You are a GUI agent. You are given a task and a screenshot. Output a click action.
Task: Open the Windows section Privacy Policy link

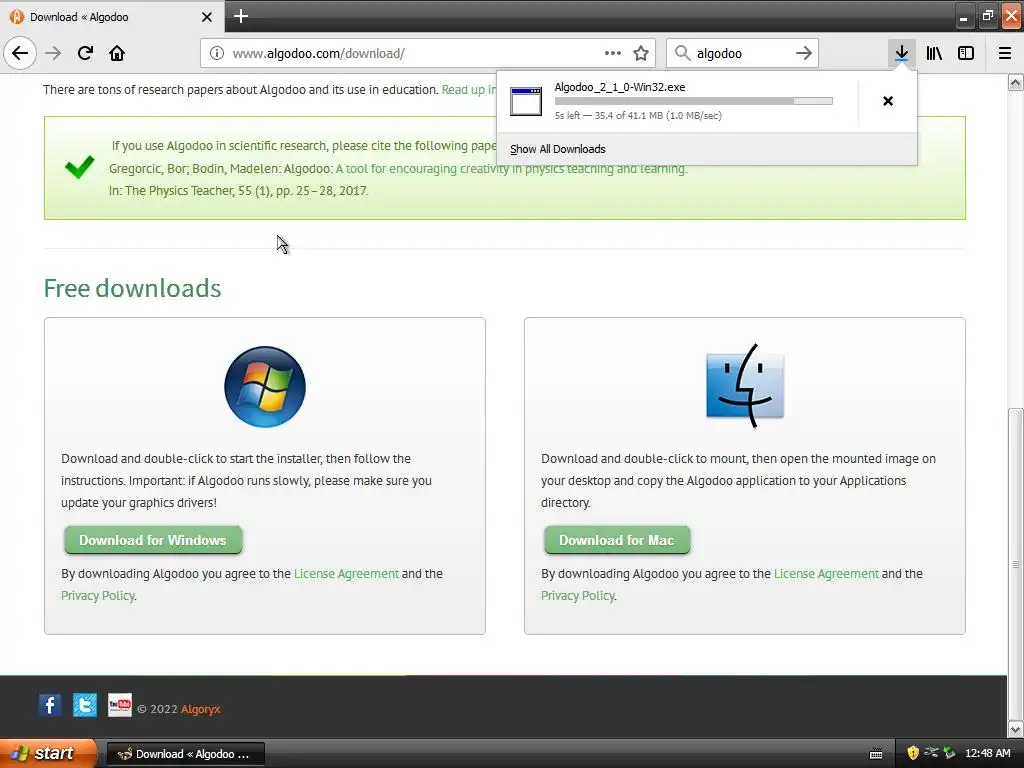click(98, 596)
